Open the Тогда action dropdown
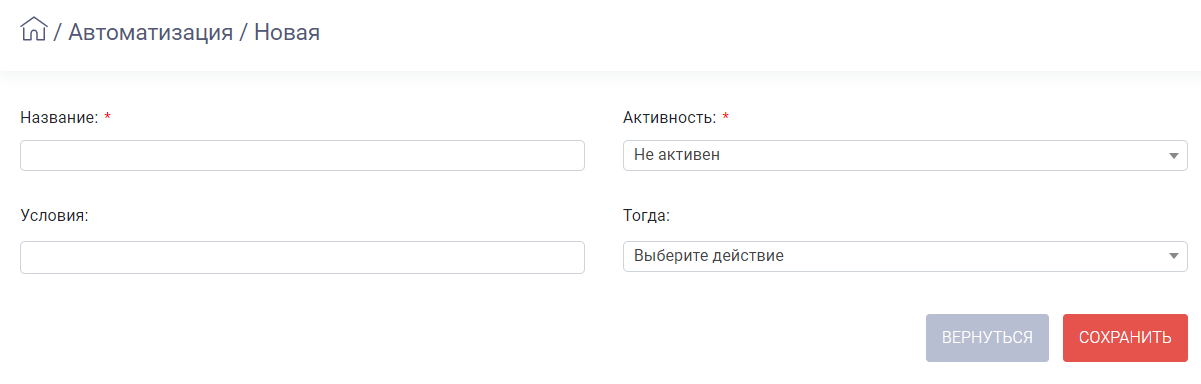Screen dimensions: 1201x384 [905, 256]
